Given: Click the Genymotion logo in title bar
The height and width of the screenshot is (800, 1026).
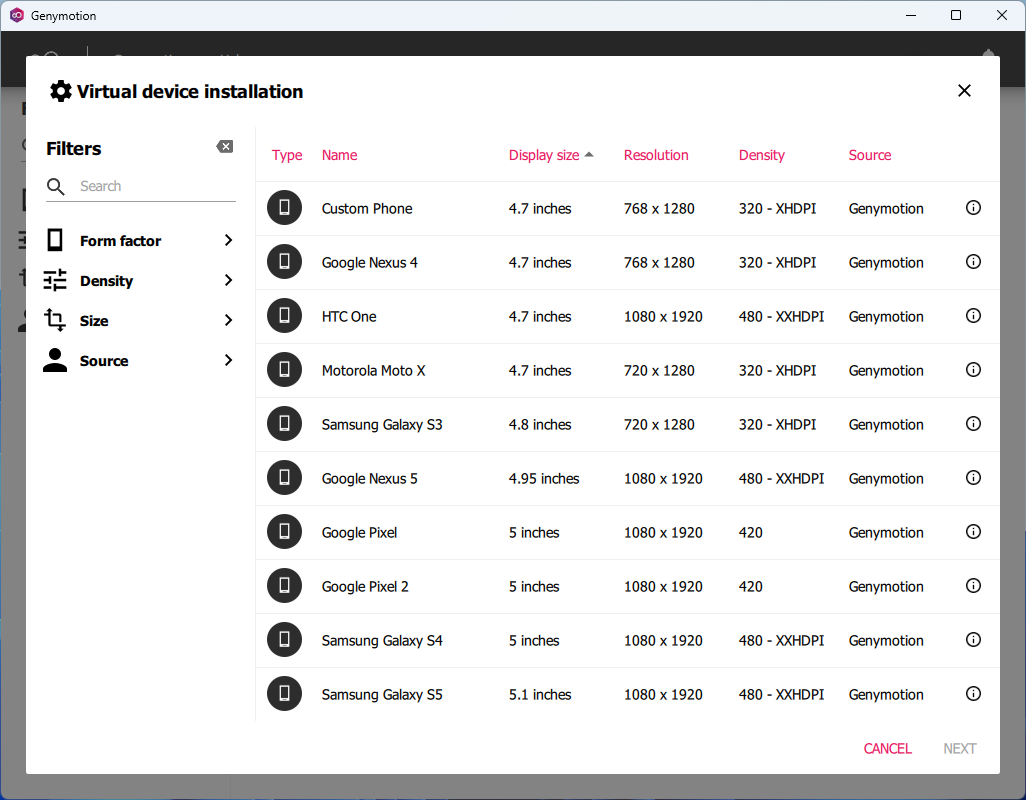Looking at the screenshot, I should pyautogui.click(x=16, y=15).
